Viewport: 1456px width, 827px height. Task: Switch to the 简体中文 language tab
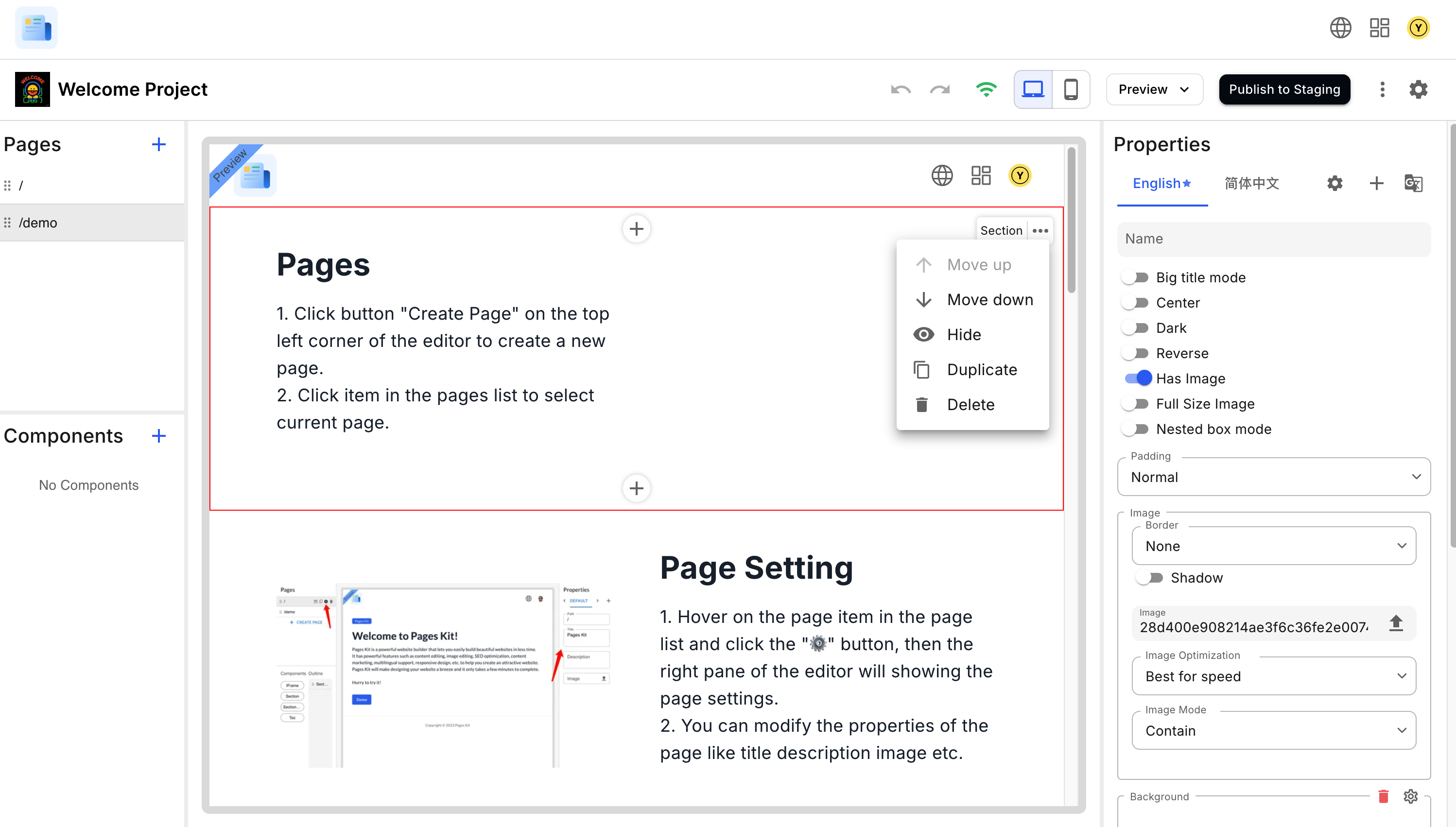(1251, 183)
